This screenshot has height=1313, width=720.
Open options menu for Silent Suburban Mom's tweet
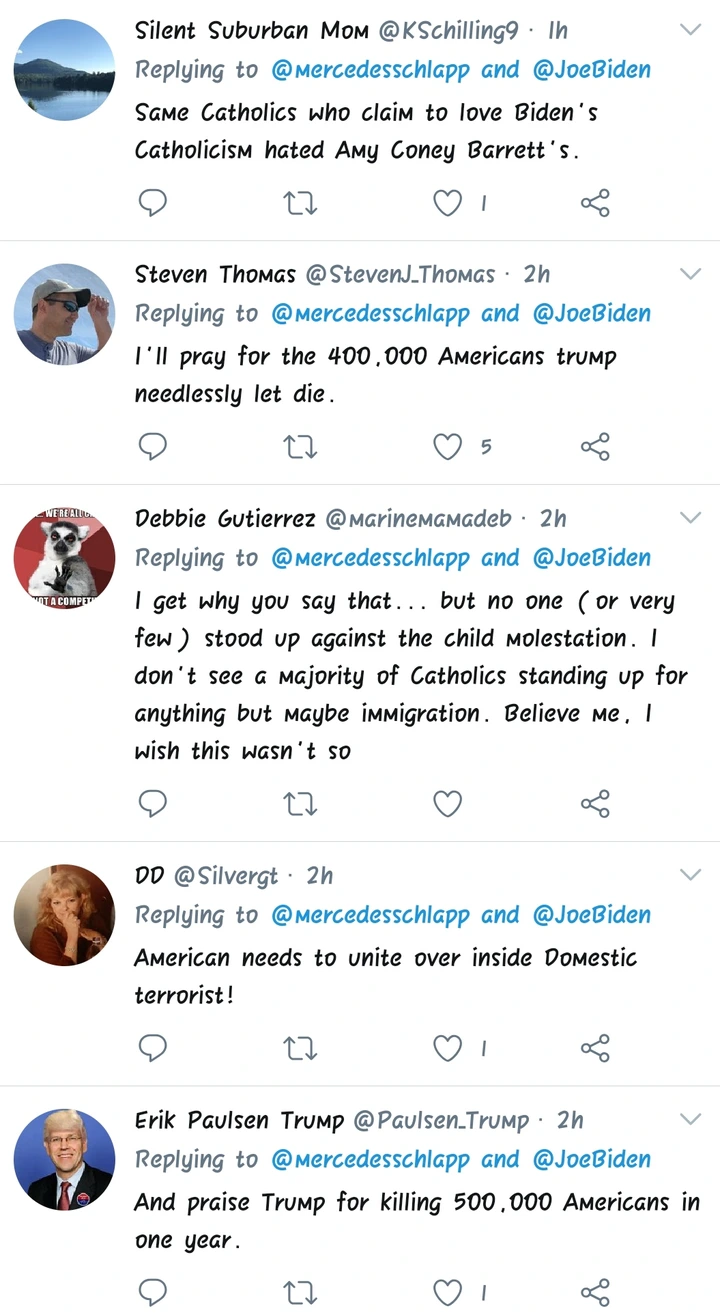[x=690, y=29]
